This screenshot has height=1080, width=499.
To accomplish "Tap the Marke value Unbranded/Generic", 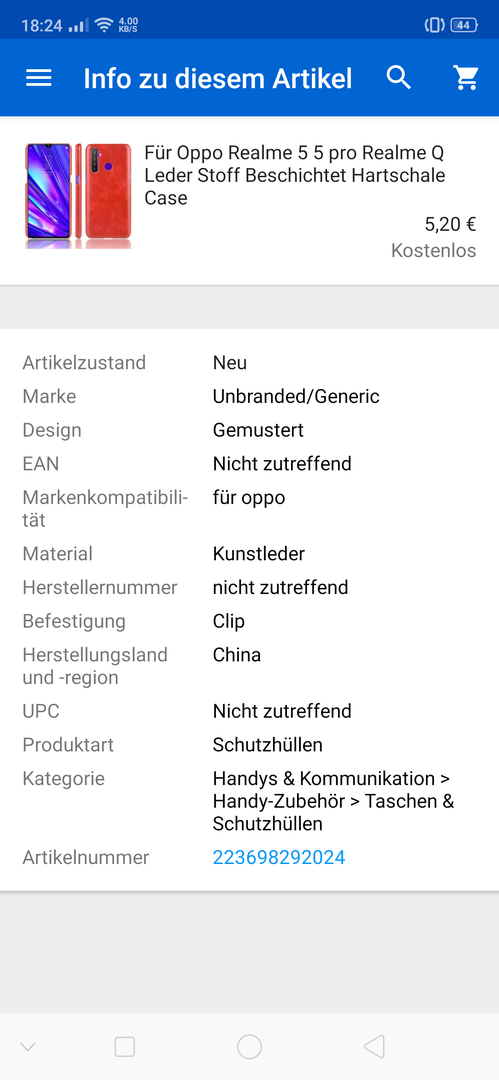I will 296,397.
